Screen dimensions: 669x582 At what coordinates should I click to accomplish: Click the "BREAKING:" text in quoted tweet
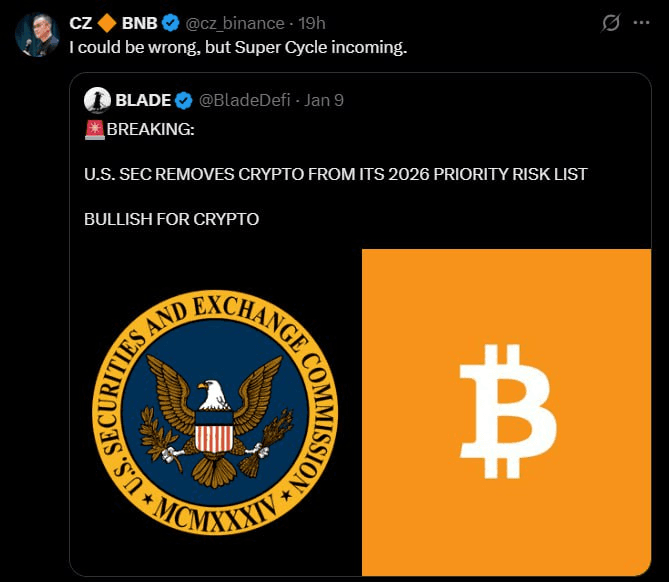click(150, 129)
